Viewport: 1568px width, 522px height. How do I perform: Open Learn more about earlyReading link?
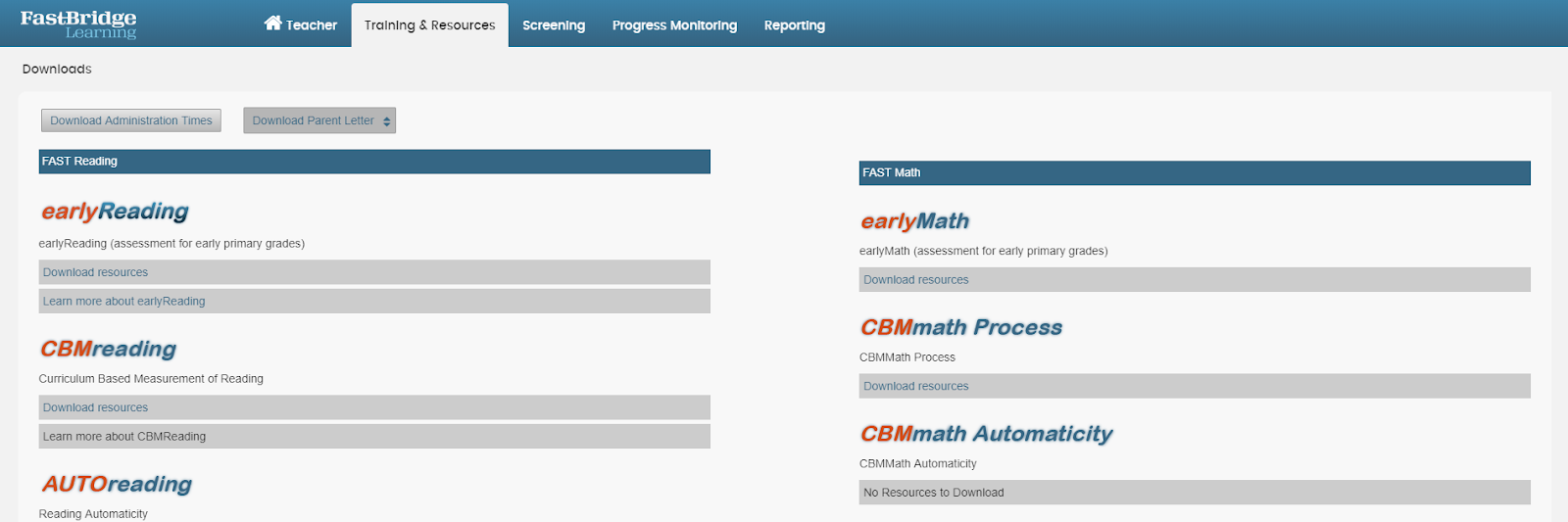coord(374,301)
